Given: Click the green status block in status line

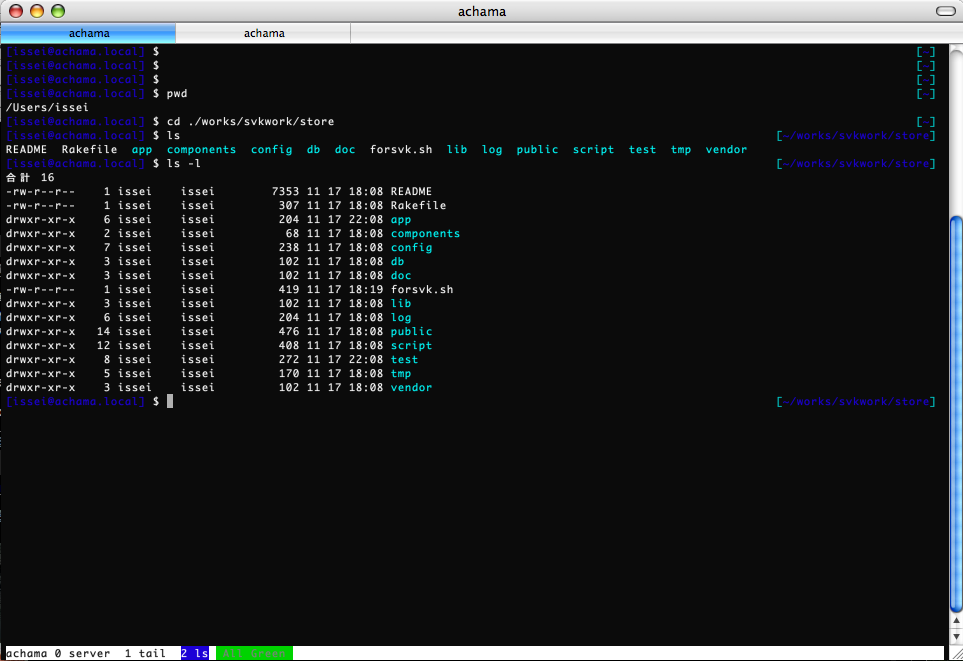Looking at the screenshot, I should (x=254, y=653).
